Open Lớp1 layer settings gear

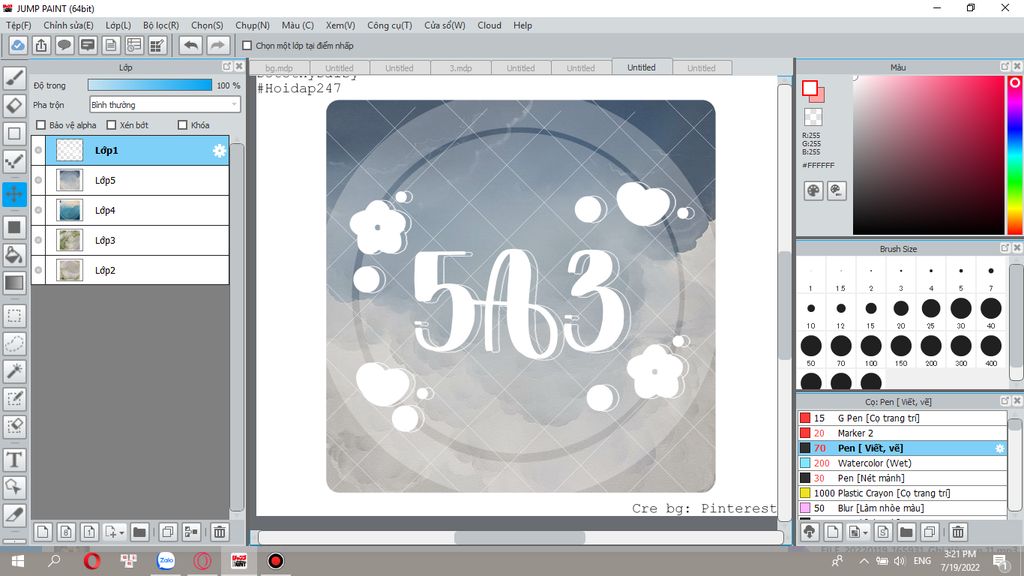(219, 151)
